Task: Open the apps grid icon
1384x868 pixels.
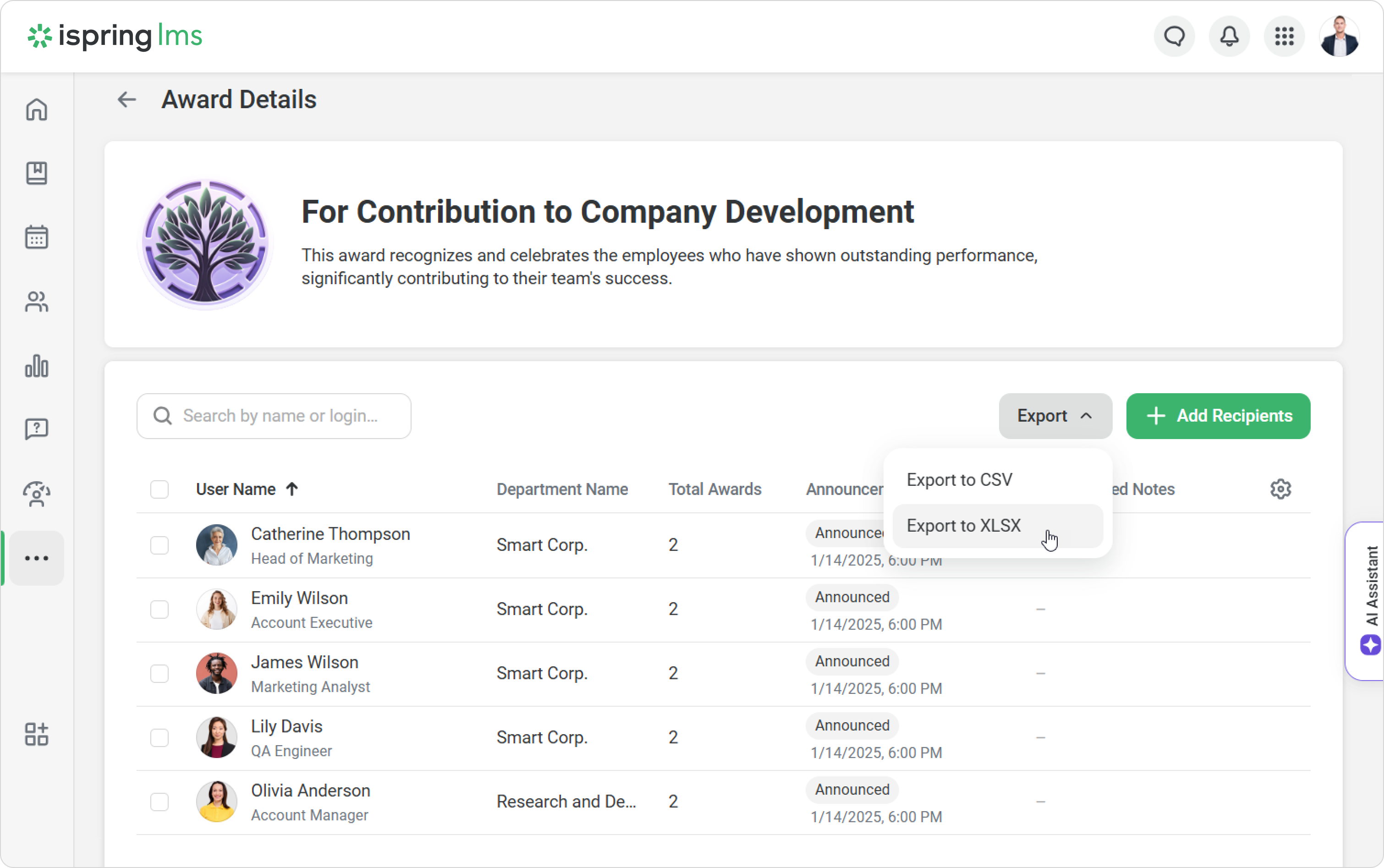Action: coord(1284,37)
